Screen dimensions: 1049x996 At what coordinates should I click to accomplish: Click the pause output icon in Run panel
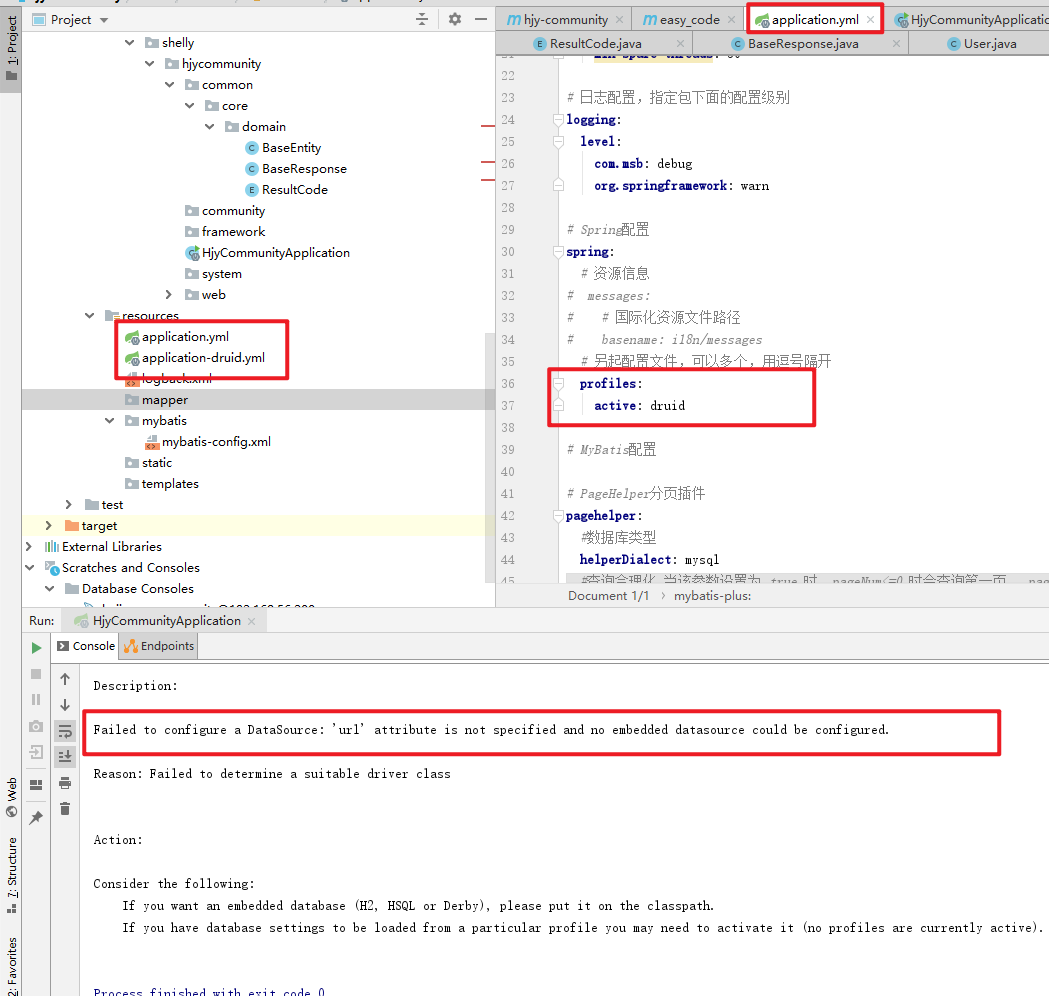36,700
